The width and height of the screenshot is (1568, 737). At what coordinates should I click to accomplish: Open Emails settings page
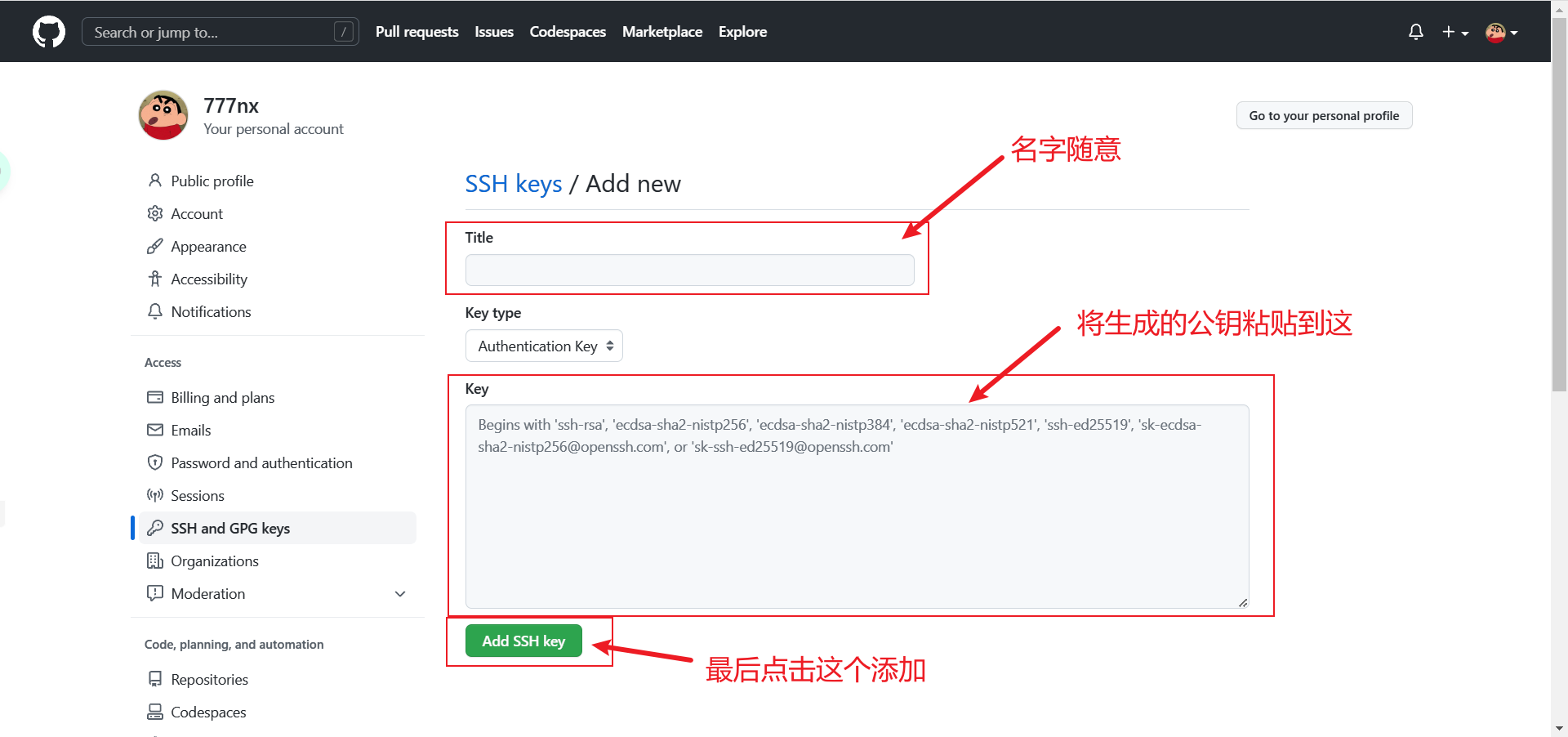coord(191,430)
